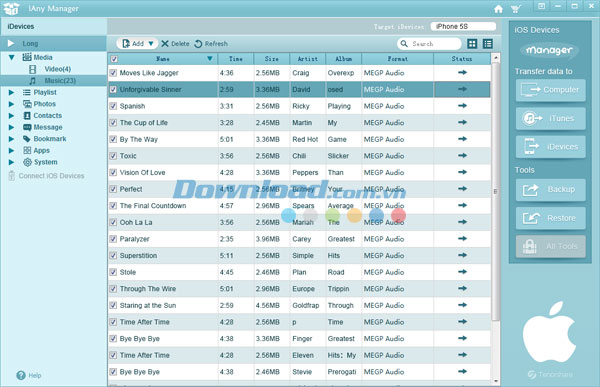
Task: Expand the Contacts tree node
Action: (11, 116)
